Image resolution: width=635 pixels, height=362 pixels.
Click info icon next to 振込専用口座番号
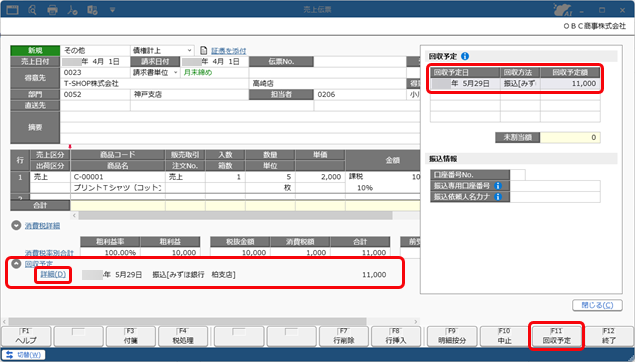coord(498,186)
